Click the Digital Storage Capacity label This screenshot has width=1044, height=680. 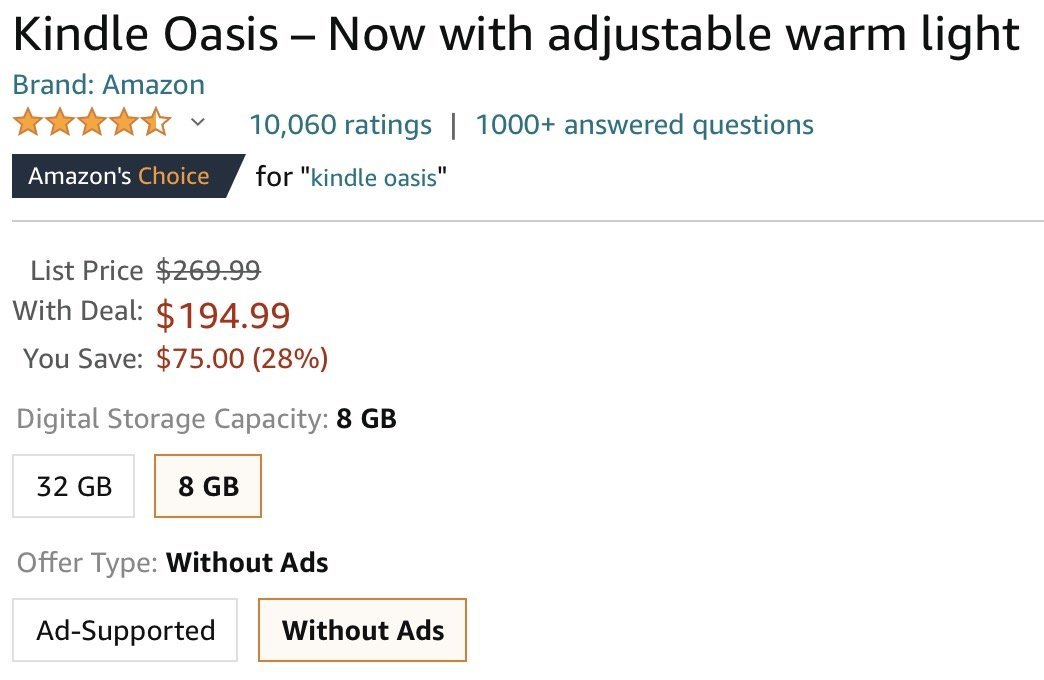[x=172, y=418]
